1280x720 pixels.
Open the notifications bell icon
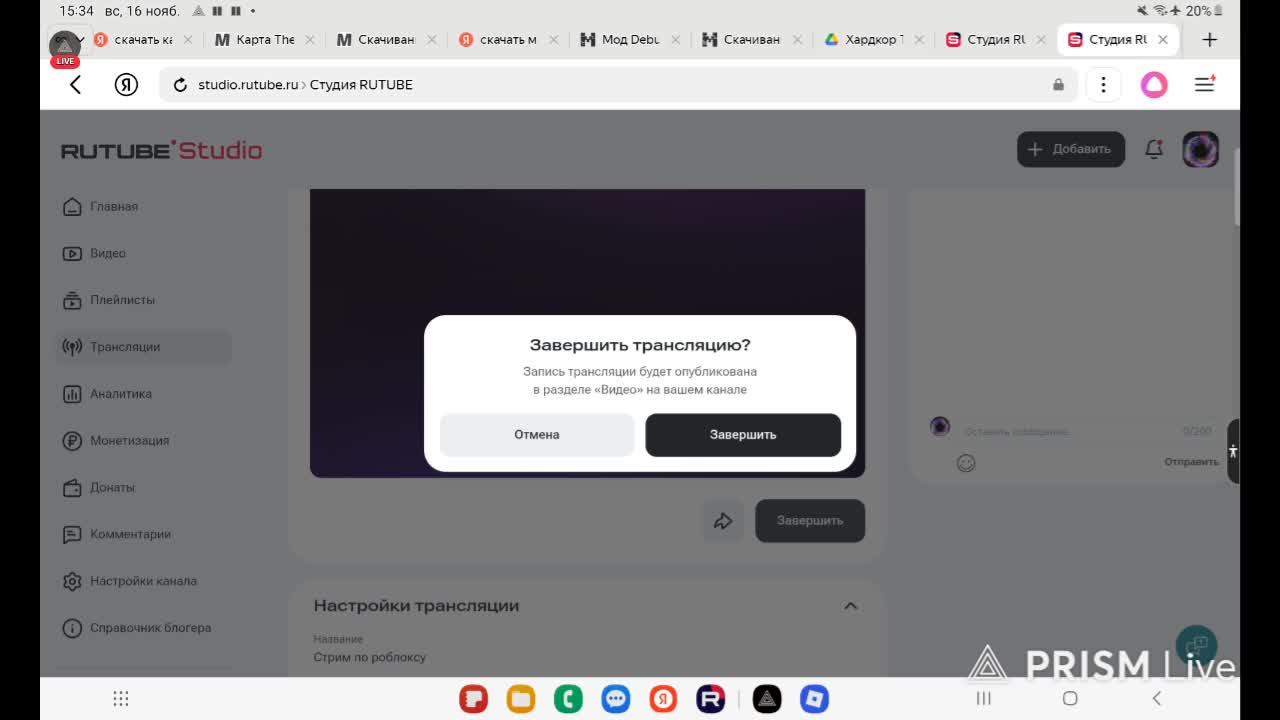(1154, 149)
